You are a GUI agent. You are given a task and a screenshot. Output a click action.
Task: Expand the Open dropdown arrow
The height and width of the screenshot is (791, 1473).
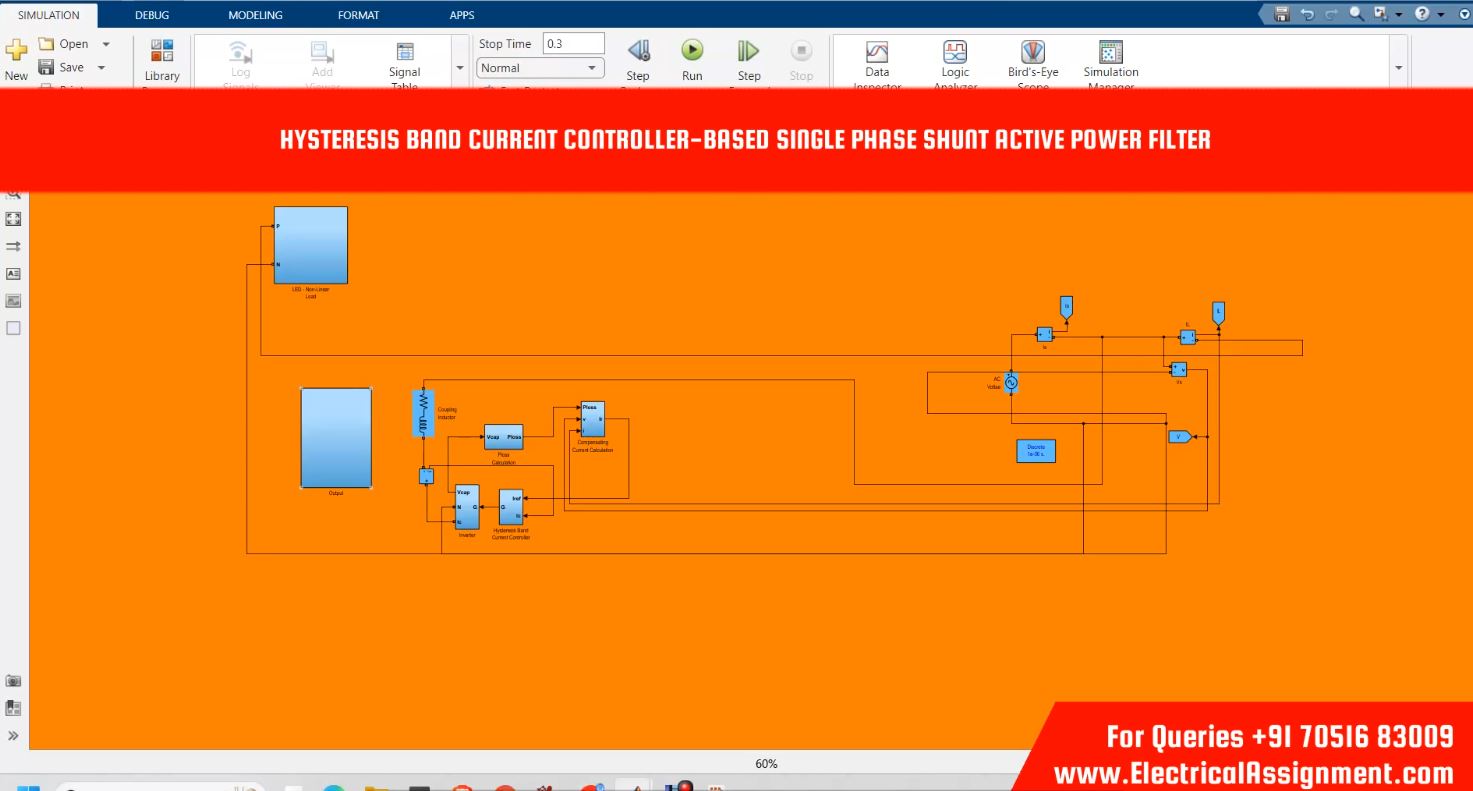[x=106, y=44]
